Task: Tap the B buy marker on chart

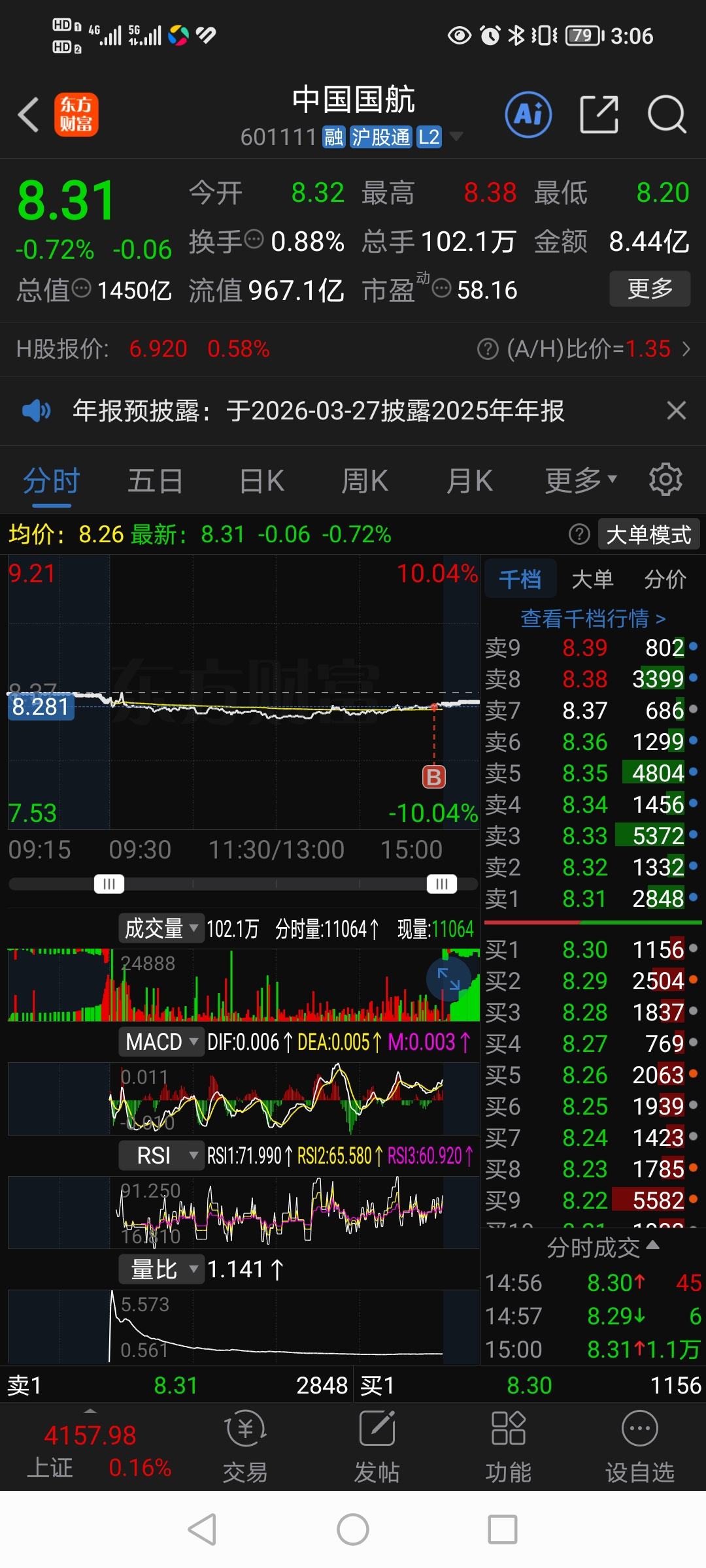Action: 434,777
